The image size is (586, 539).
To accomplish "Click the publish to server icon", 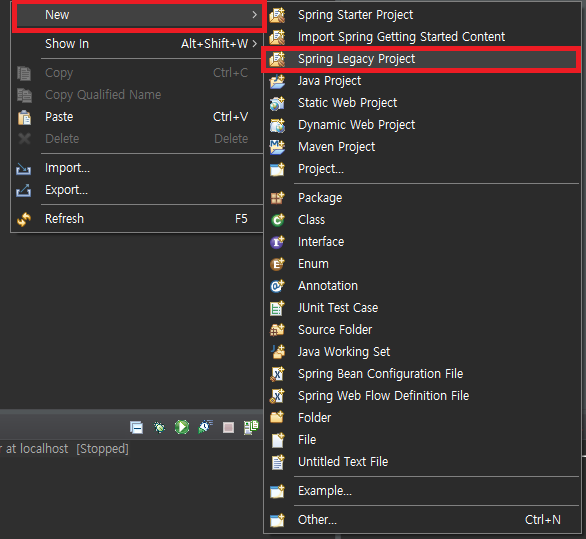I will tap(251, 427).
